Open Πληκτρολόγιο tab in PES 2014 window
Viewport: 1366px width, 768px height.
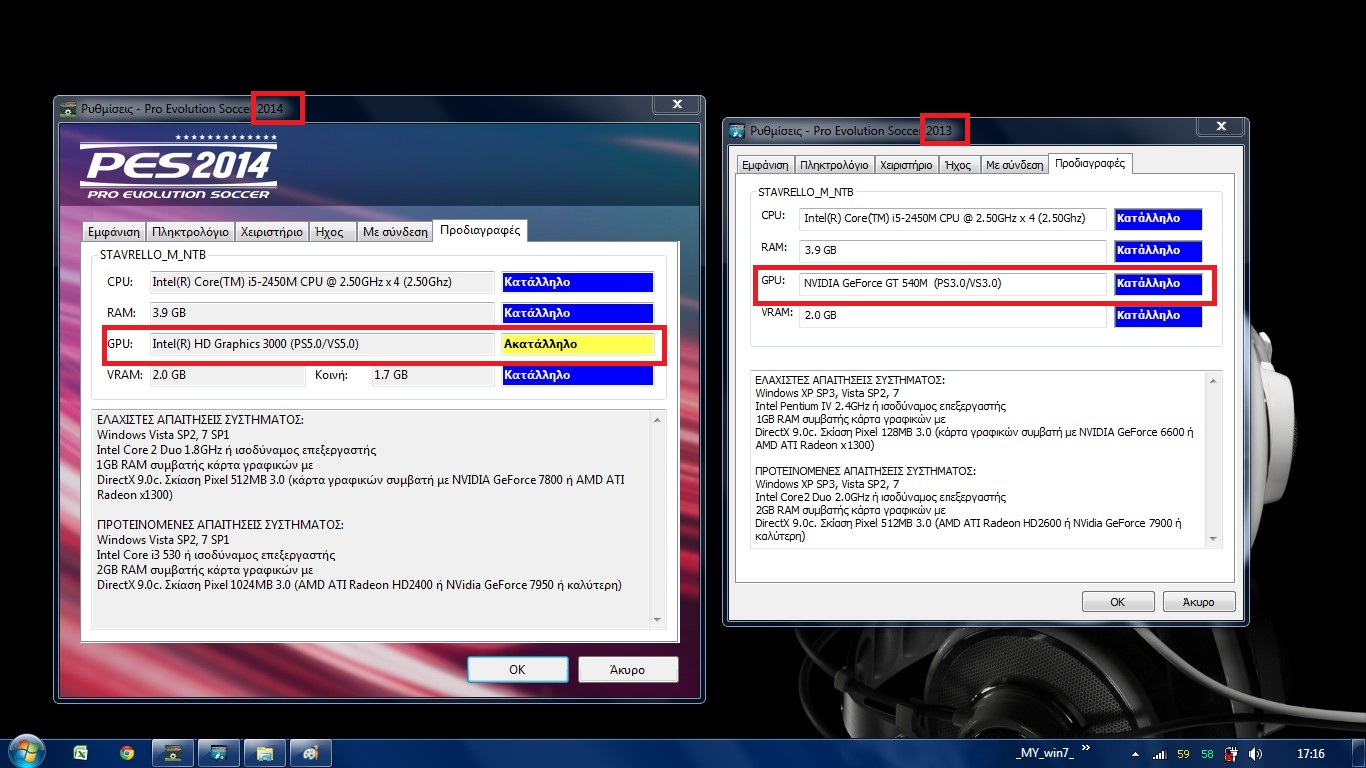[x=190, y=231]
